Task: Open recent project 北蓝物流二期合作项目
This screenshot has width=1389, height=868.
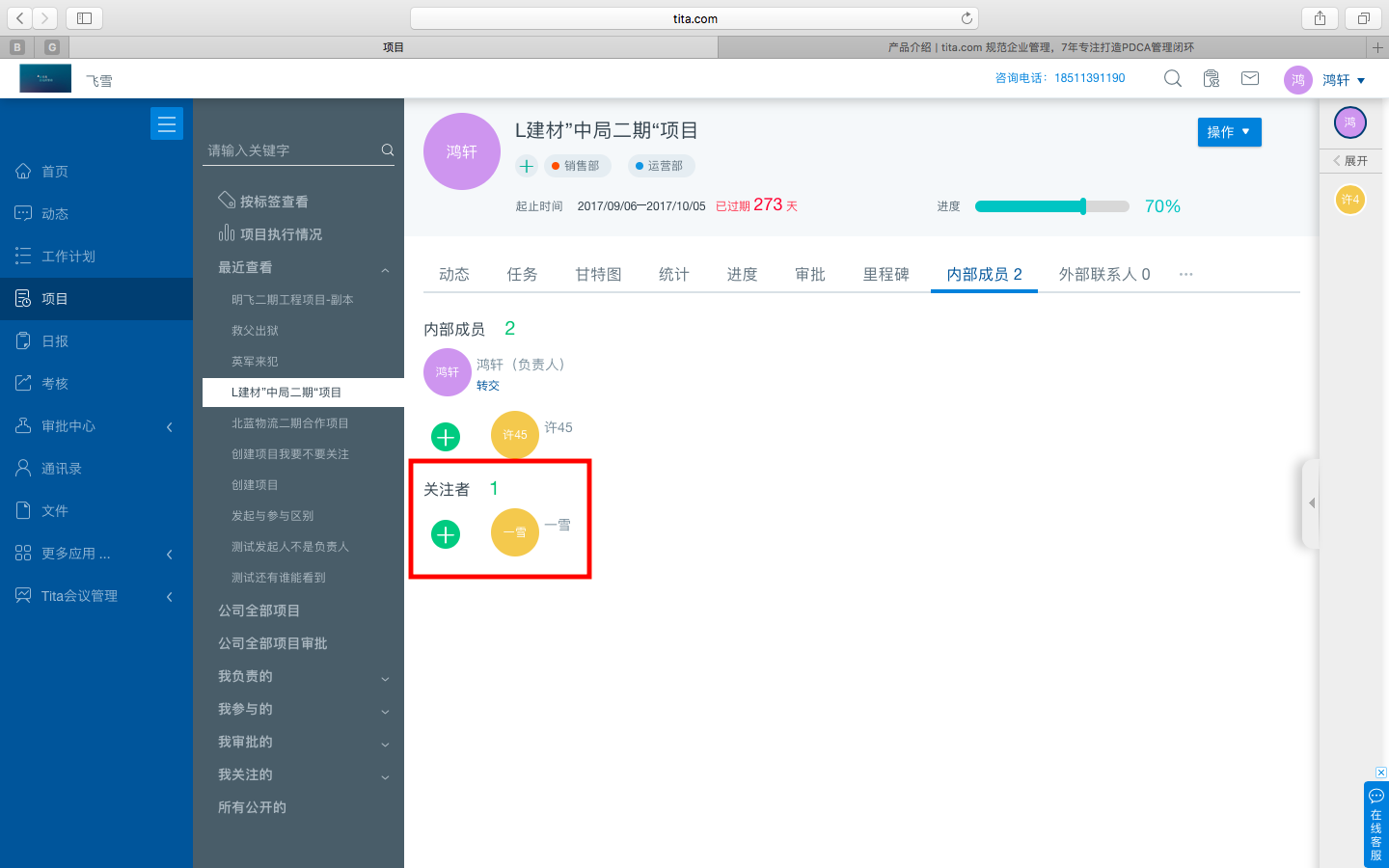Action: pos(290,423)
